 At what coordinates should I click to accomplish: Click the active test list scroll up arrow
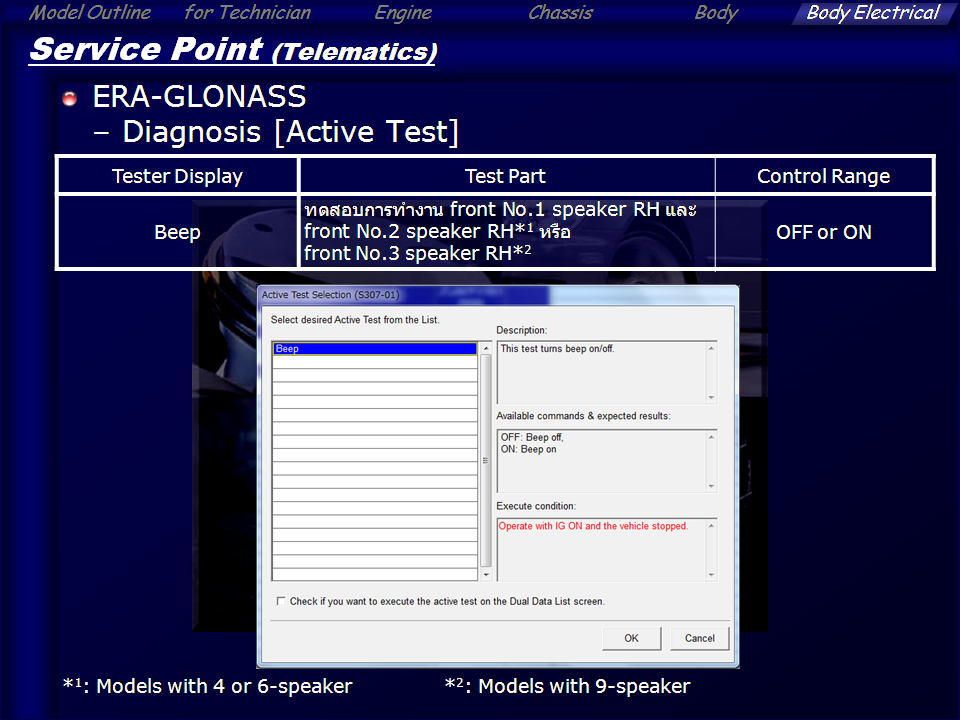tap(486, 348)
